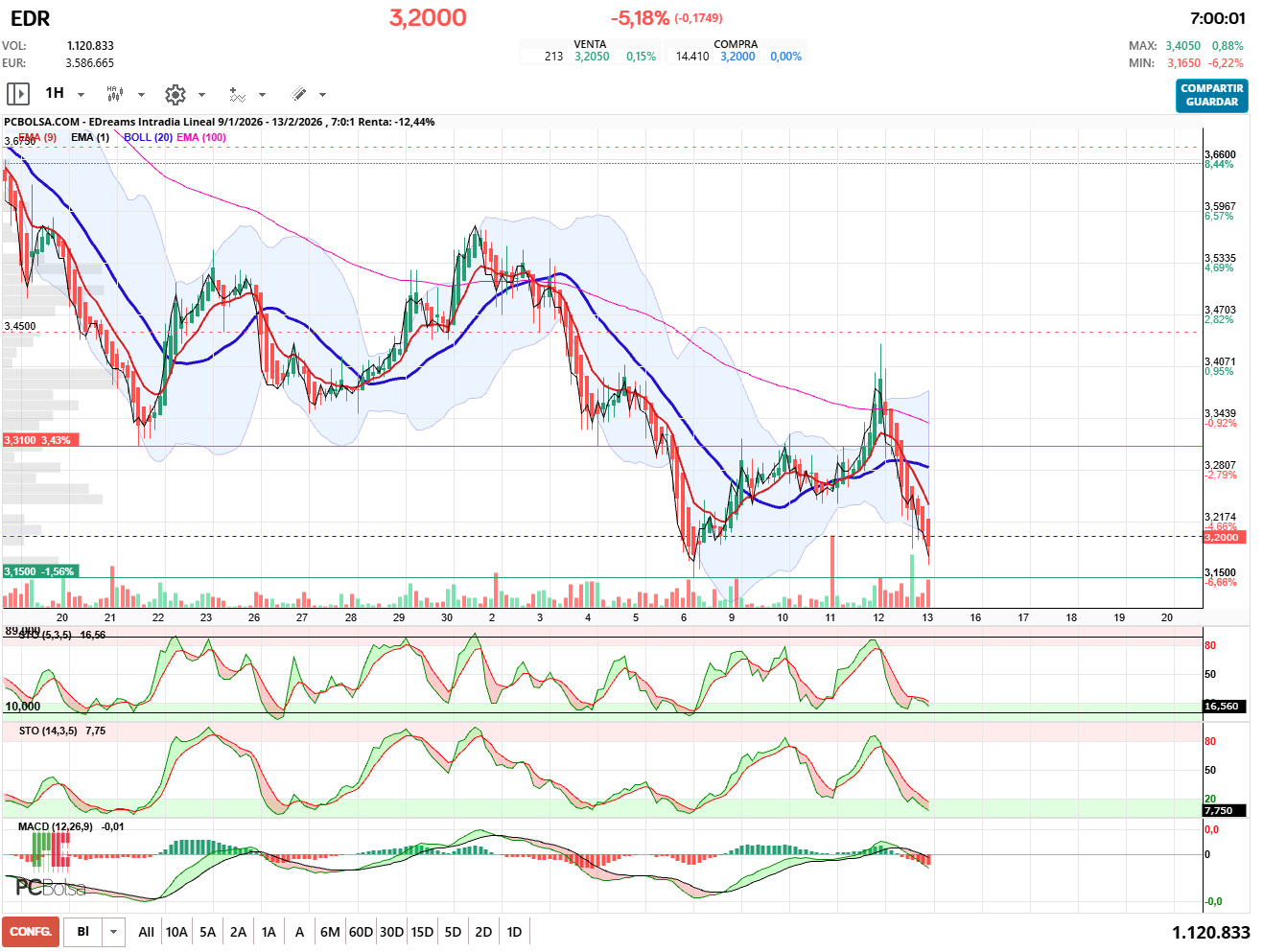Open the chart settings gear
Viewport: 1263px width, 952px height.
point(175,94)
